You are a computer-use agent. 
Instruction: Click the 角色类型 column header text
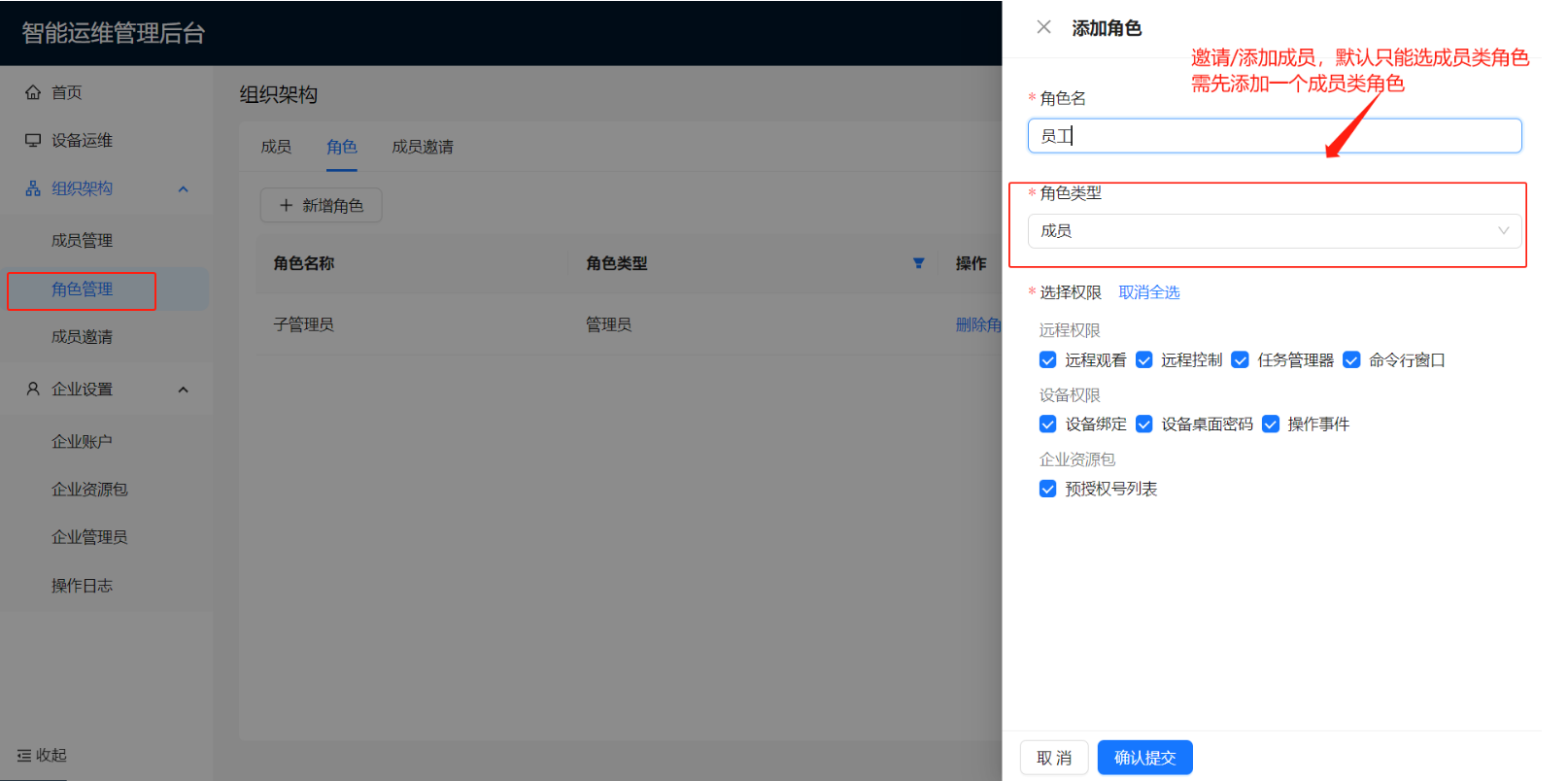[x=616, y=263]
